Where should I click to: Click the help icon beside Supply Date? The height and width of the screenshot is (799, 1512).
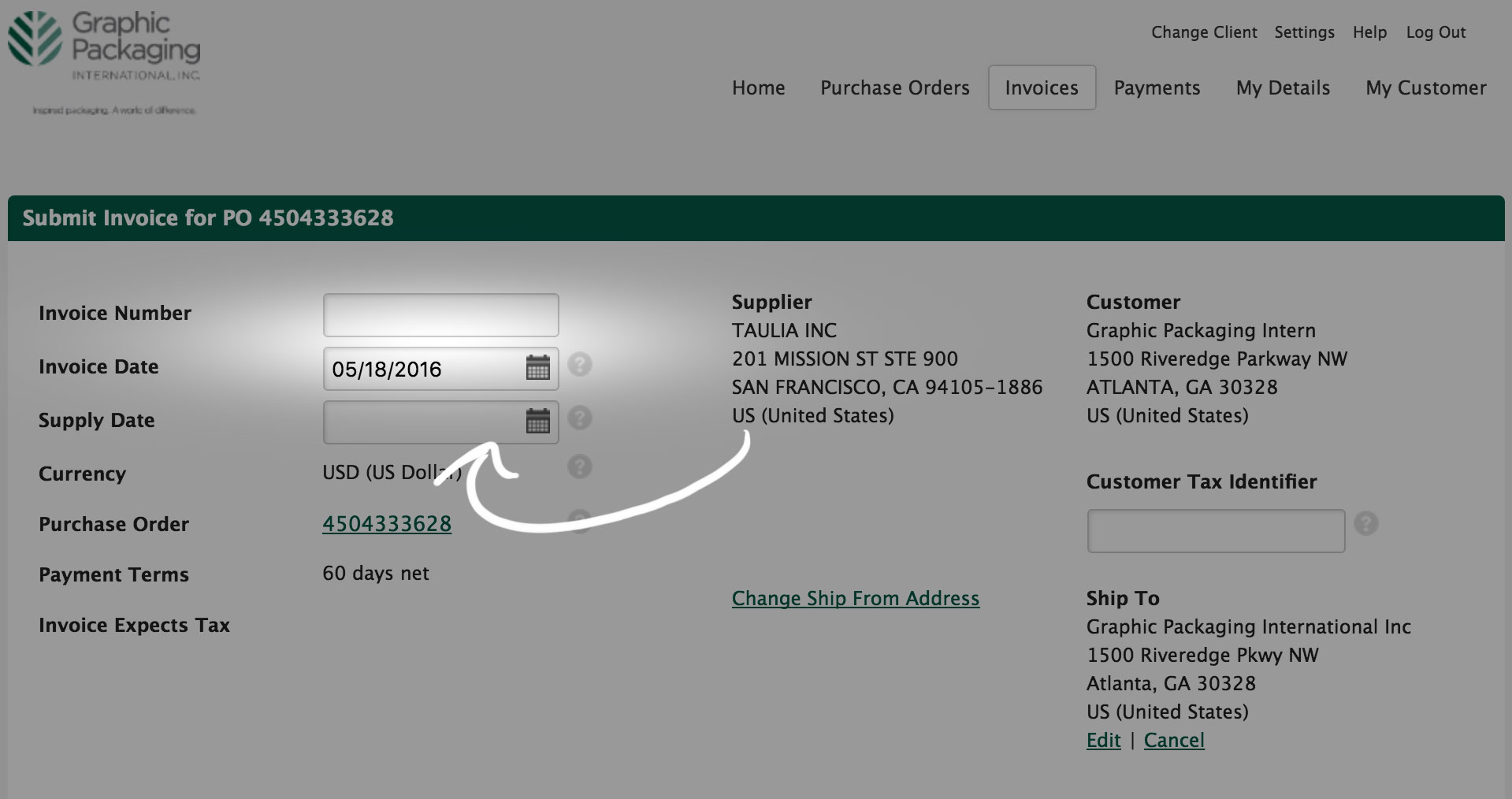pyautogui.click(x=580, y=418)
